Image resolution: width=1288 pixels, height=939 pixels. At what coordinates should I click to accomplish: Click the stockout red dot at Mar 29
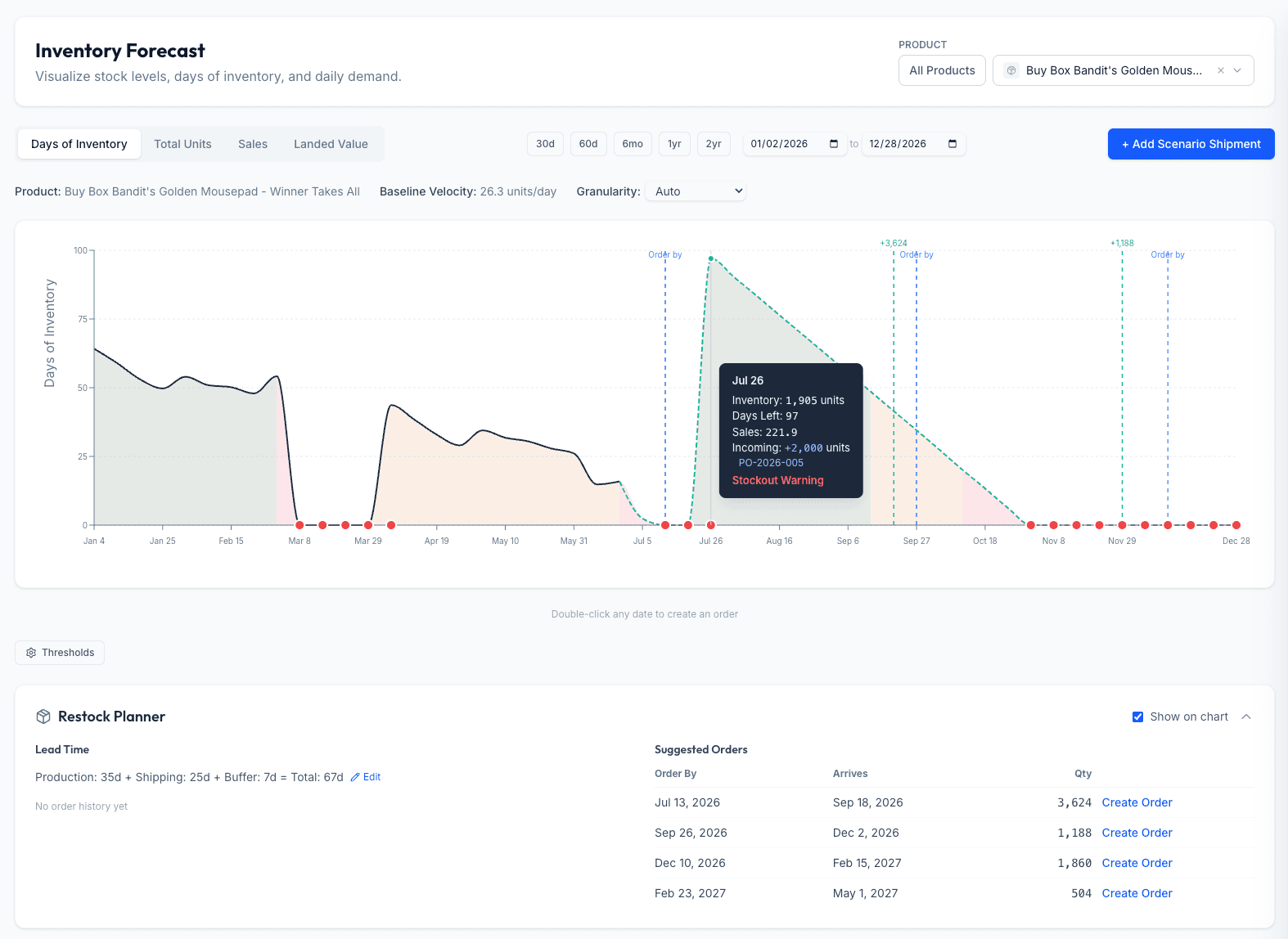tap(368, 525)
